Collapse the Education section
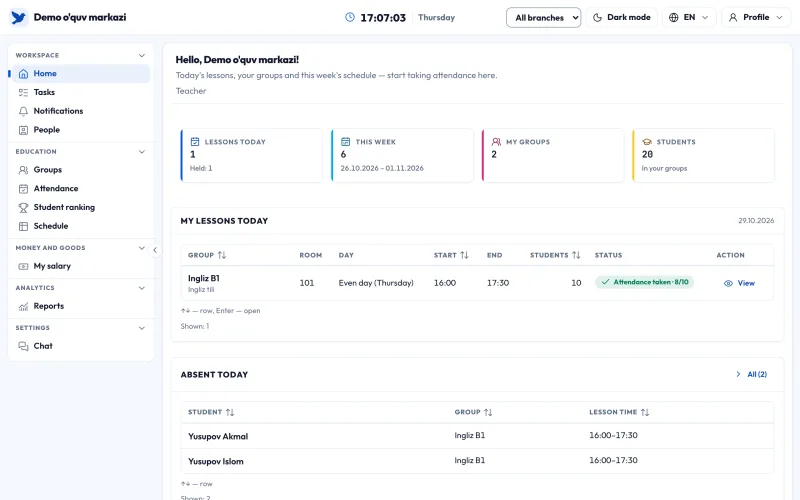This screenshot has height=500, width=800. coord(142,152)
